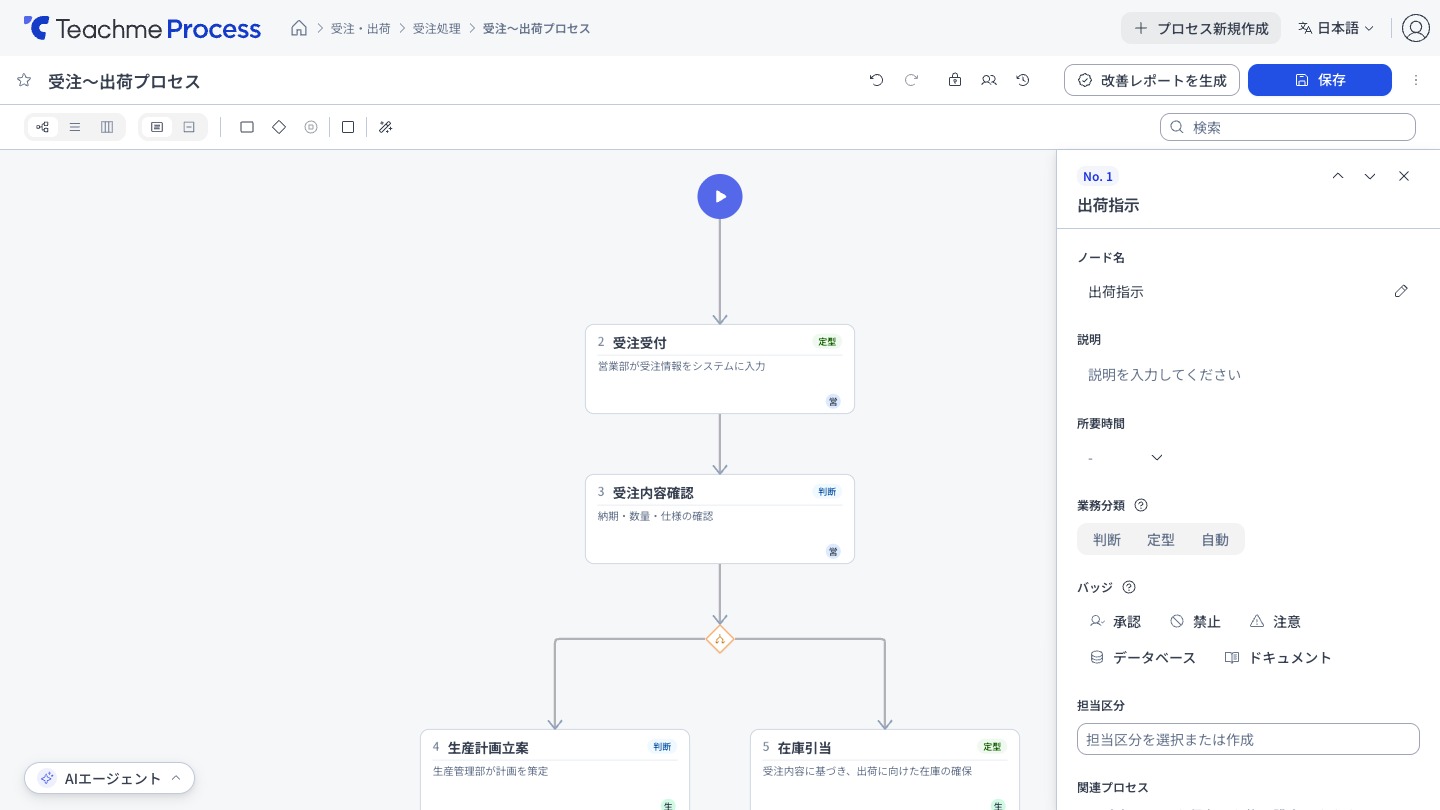Switch to column swimlane view
The width and height of the screenshot is (1440, 810).
pyautogui.click(x=107, y=127)
